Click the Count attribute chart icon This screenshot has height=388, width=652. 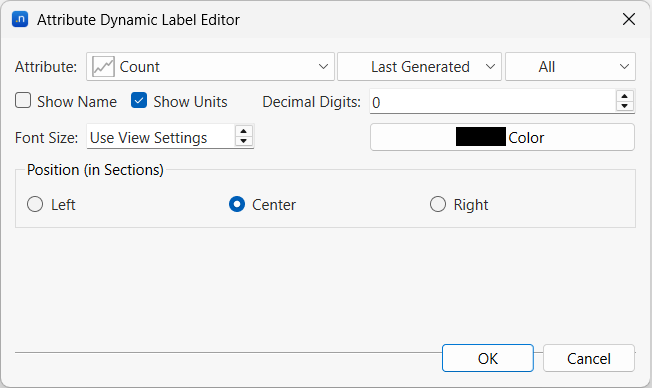pos(103,67)
